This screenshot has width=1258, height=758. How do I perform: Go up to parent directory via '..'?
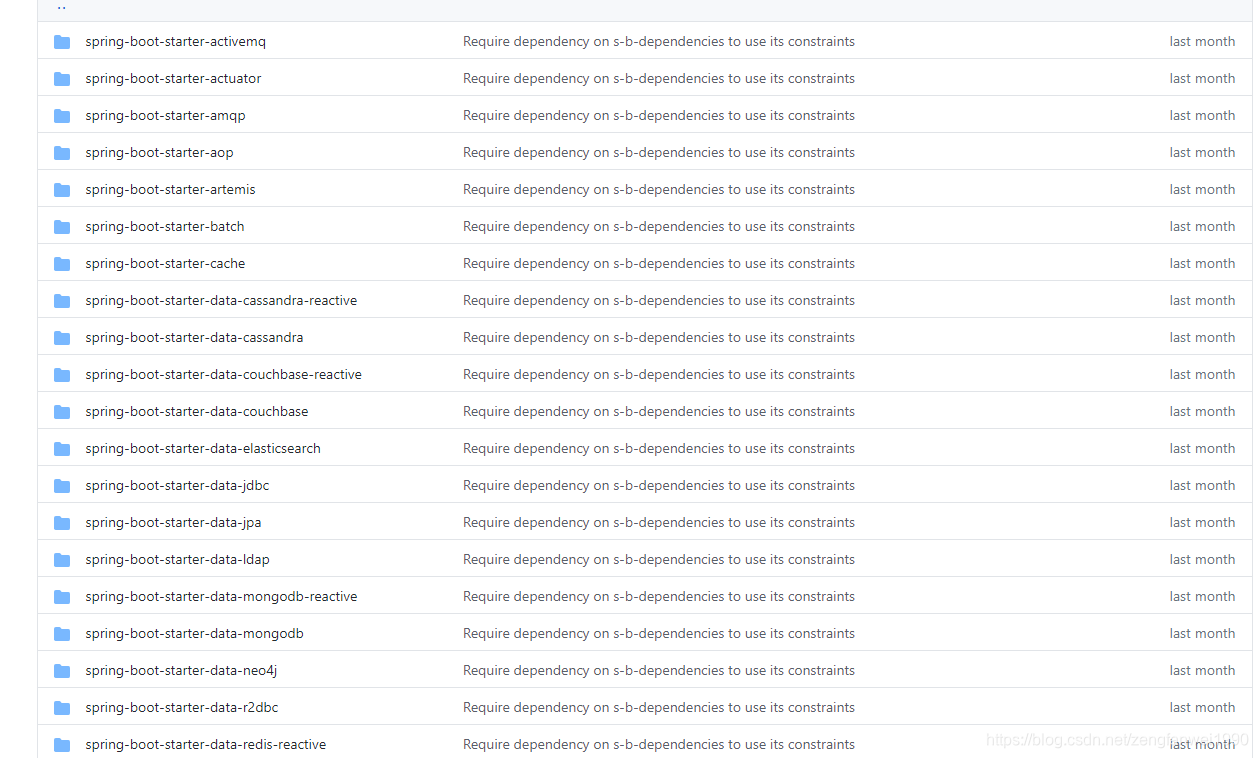62,7
